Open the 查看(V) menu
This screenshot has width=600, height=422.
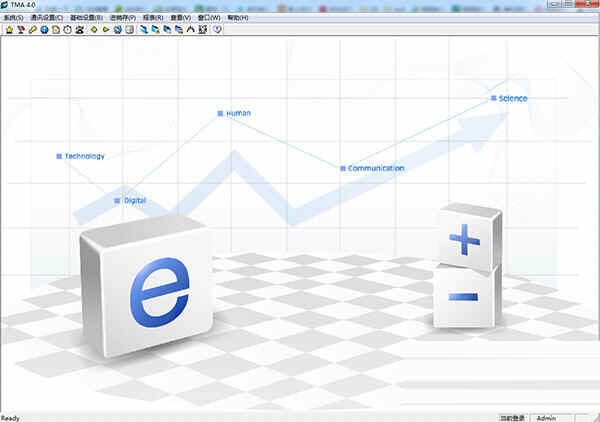(x=181, y=18)
